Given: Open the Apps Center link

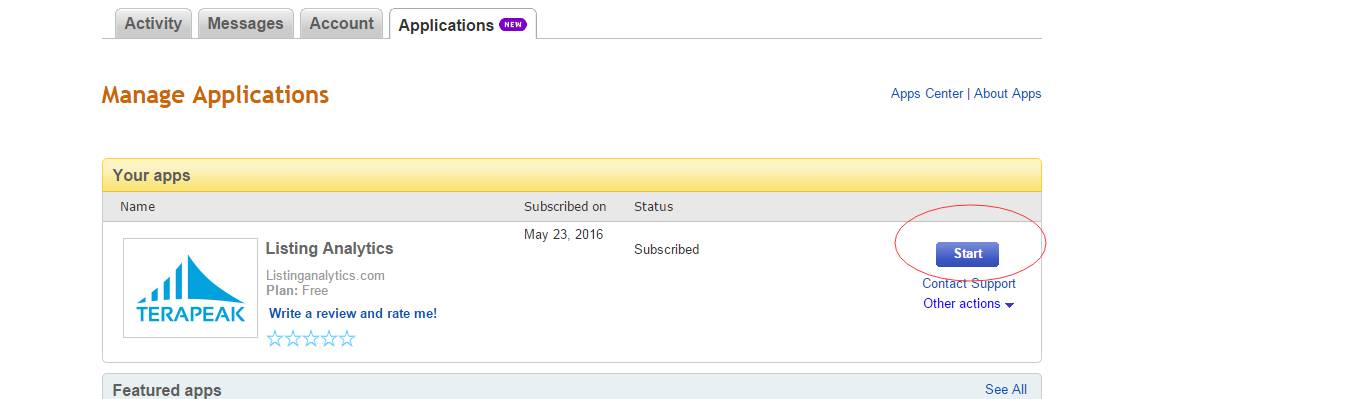Looking at the screenshot, I should click(927, 94).
